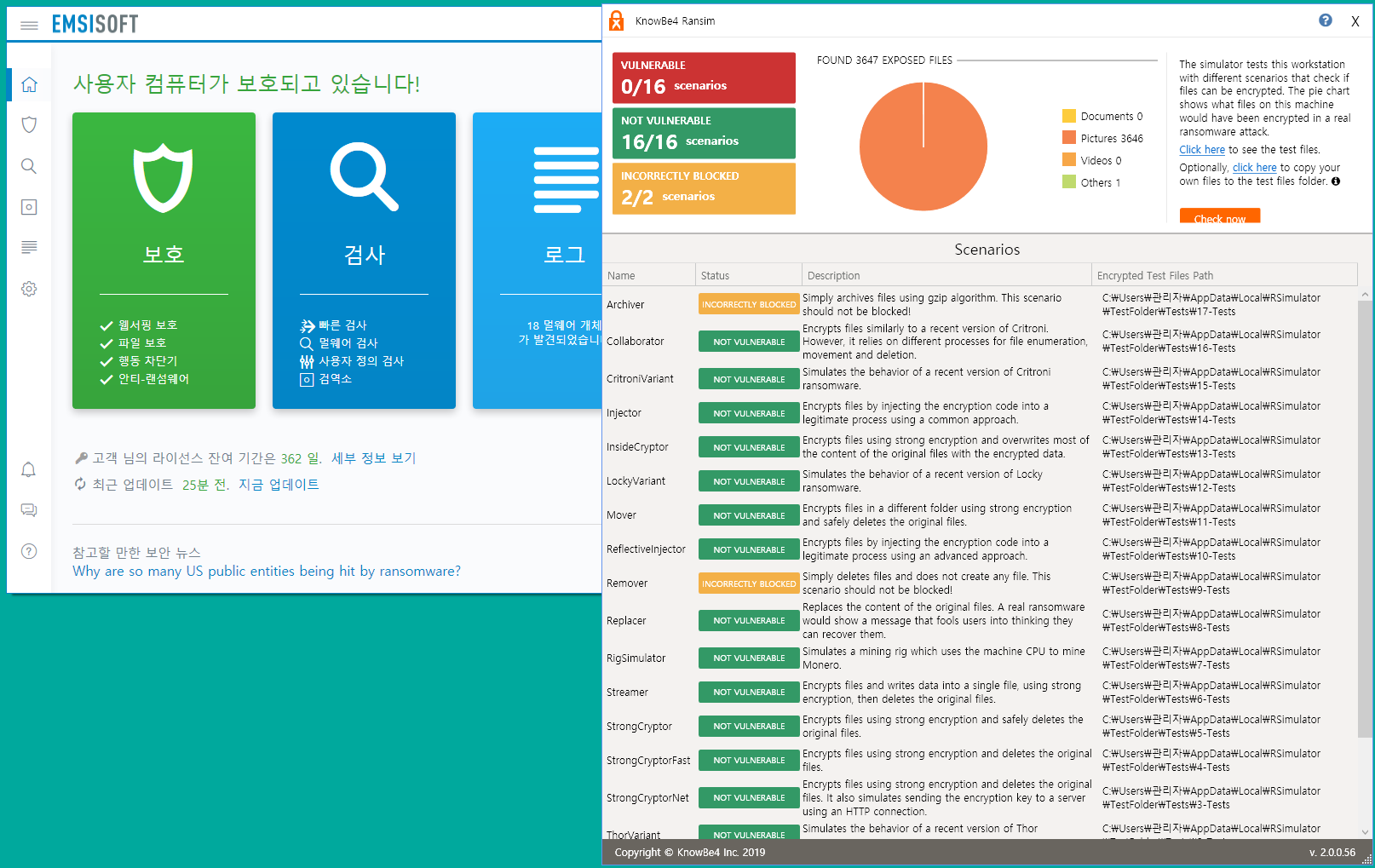
Task: Select the Archiver scenario row
Action: point(980,305)
